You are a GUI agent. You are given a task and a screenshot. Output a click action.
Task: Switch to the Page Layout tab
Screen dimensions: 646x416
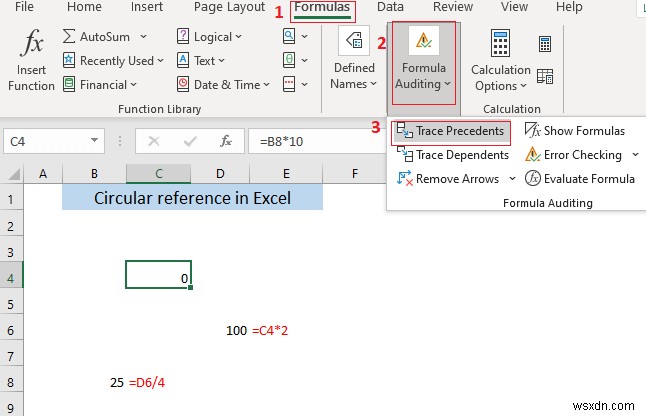click(229, 7)
